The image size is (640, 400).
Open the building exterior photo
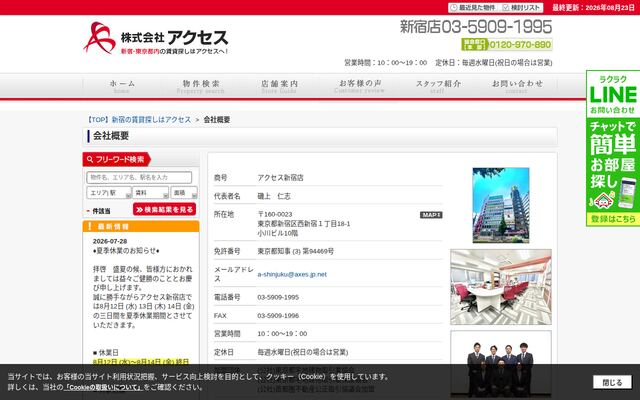pyautogui.click(x=501, y=205)
